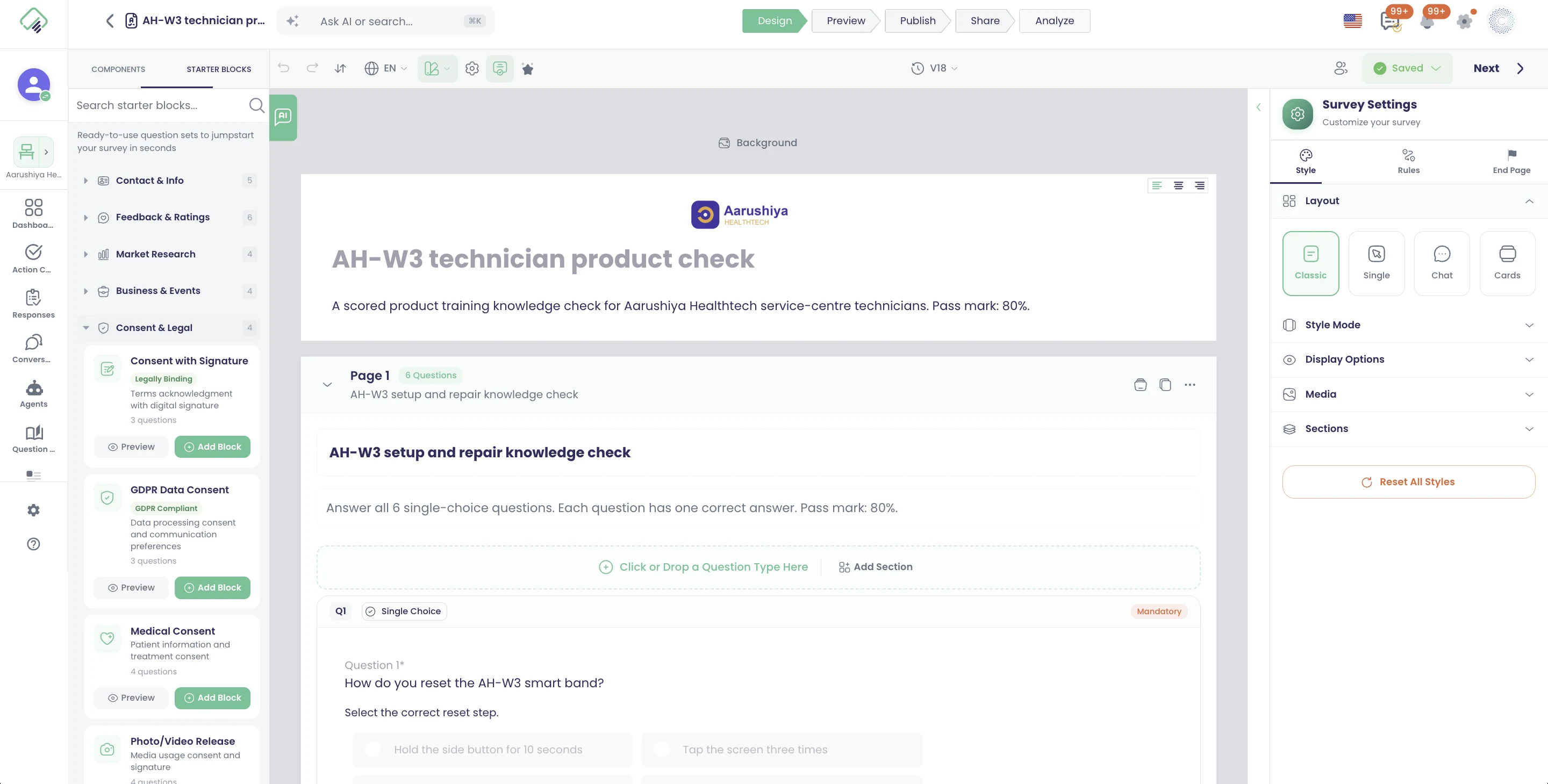
Task: Expand the Style Mode section
Action: [x=1409, y=325]
